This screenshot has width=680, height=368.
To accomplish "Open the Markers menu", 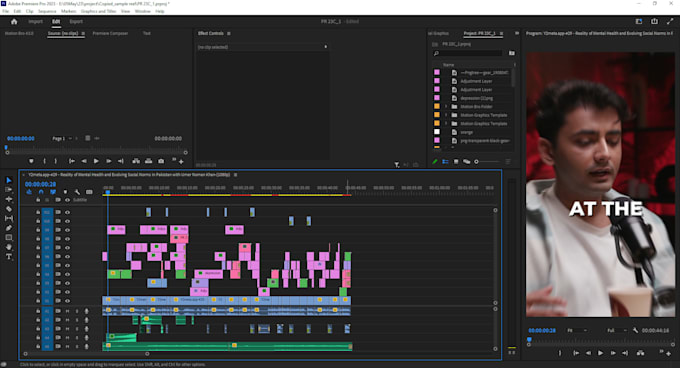I will (69, 11).
